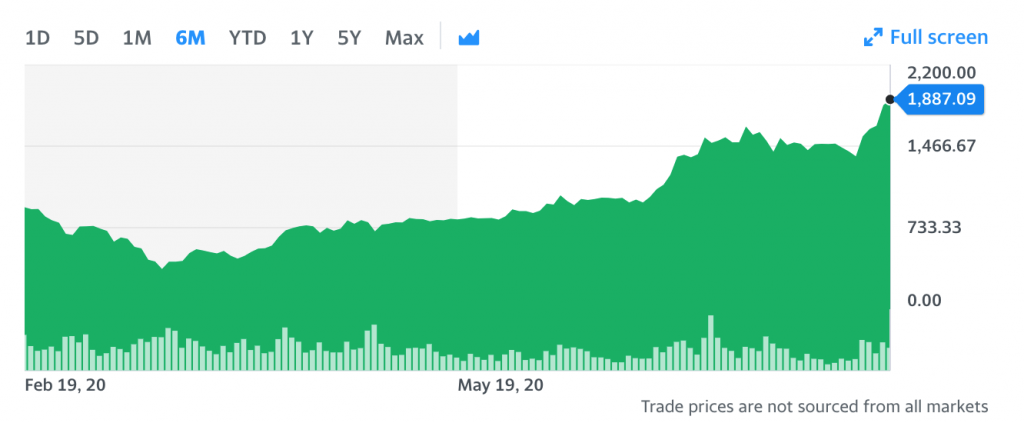Click the black dot latest price marker
The width and height of the screenshot is (1024, 423).
coord(888,98)
